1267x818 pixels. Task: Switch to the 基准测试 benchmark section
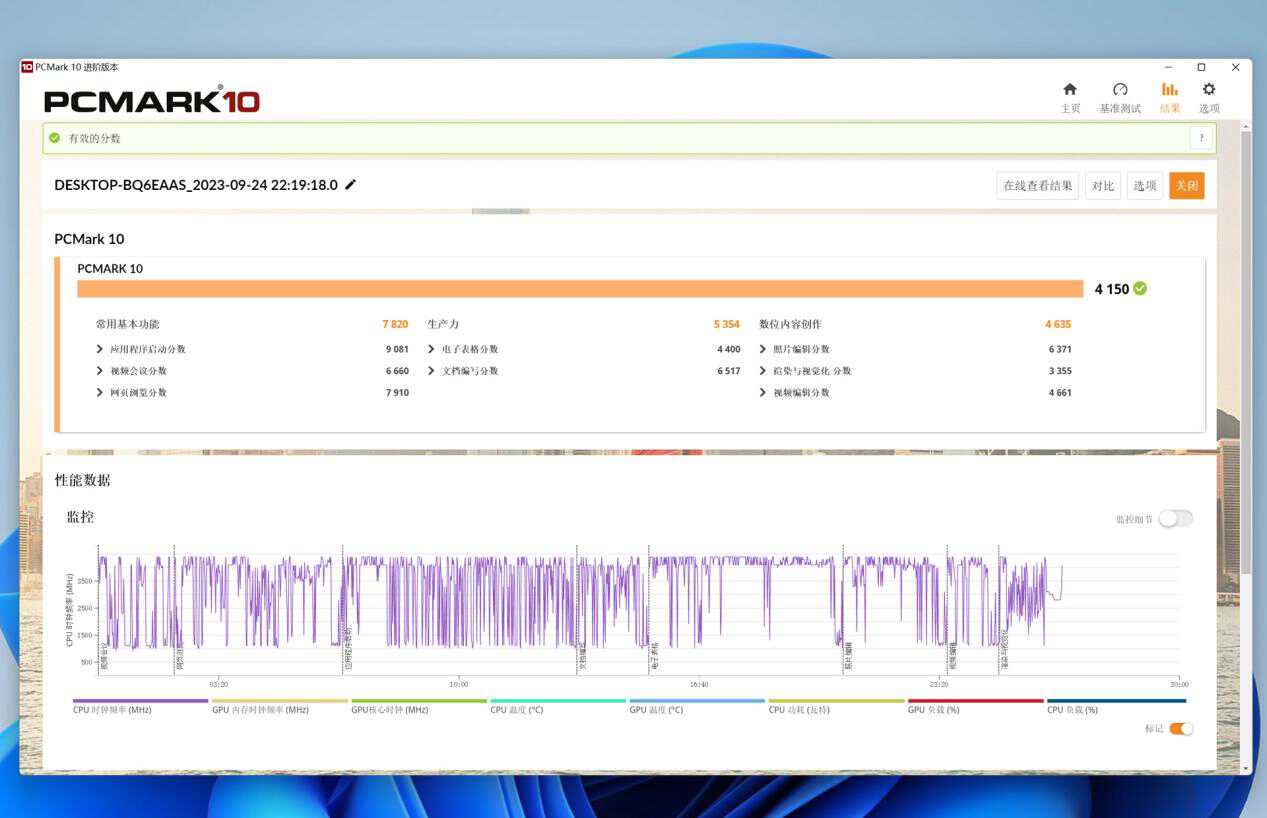[1120, 97]
